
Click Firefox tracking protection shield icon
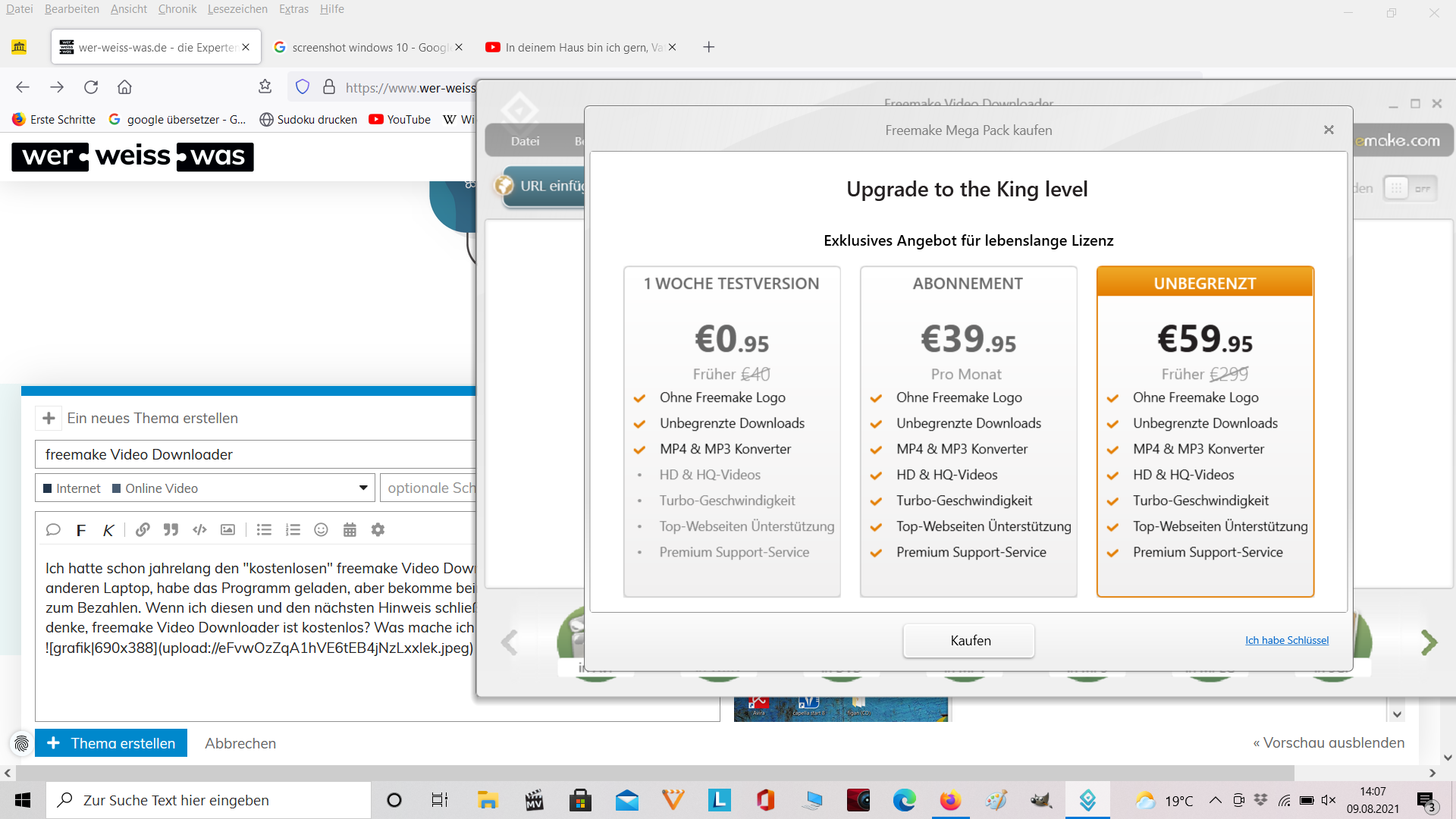[x=303, y=87]
